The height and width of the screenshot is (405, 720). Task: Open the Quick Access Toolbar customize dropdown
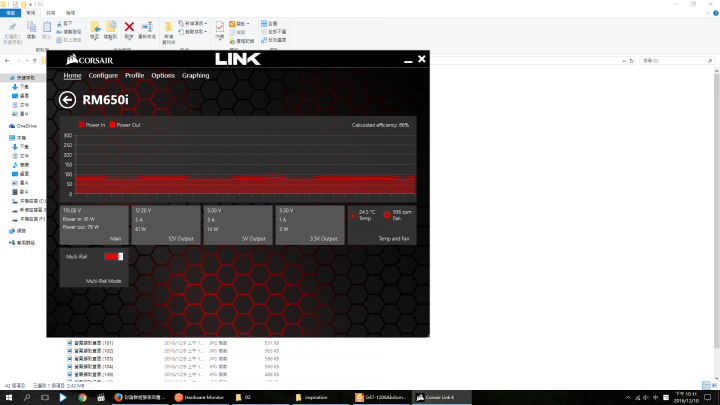click(x=30, y=4)
